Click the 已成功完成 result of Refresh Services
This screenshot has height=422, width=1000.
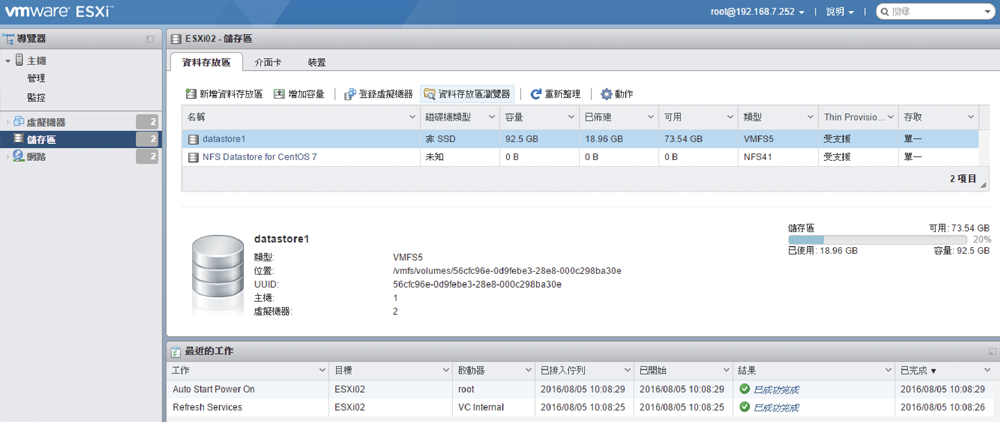click(x=776, y=407)
